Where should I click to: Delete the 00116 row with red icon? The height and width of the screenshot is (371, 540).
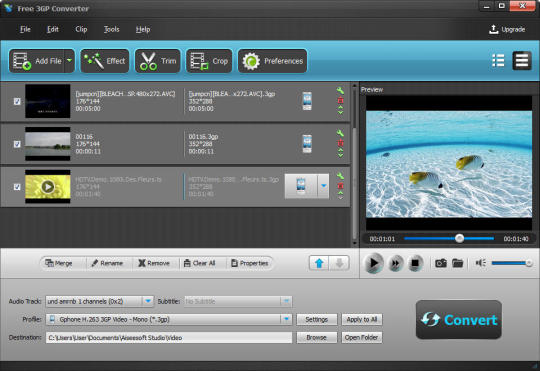[340, 143]
